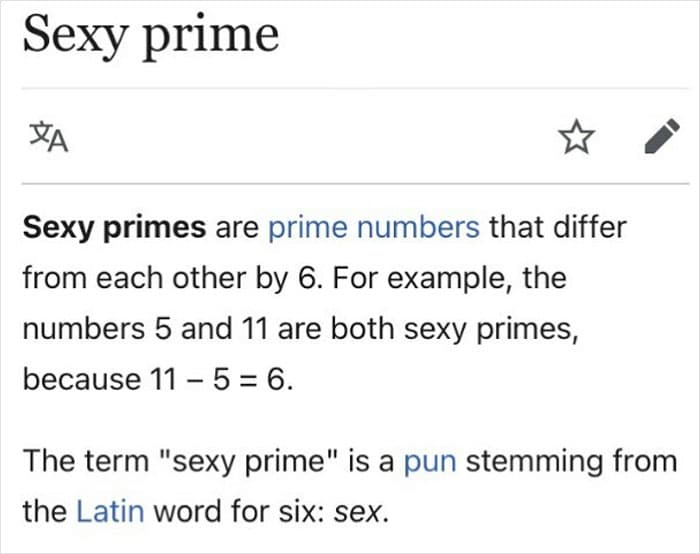Click the phrase 'that differ'
Image resolution: width=700 pixels, height=554 pixels.
click(x=558, y=227)
